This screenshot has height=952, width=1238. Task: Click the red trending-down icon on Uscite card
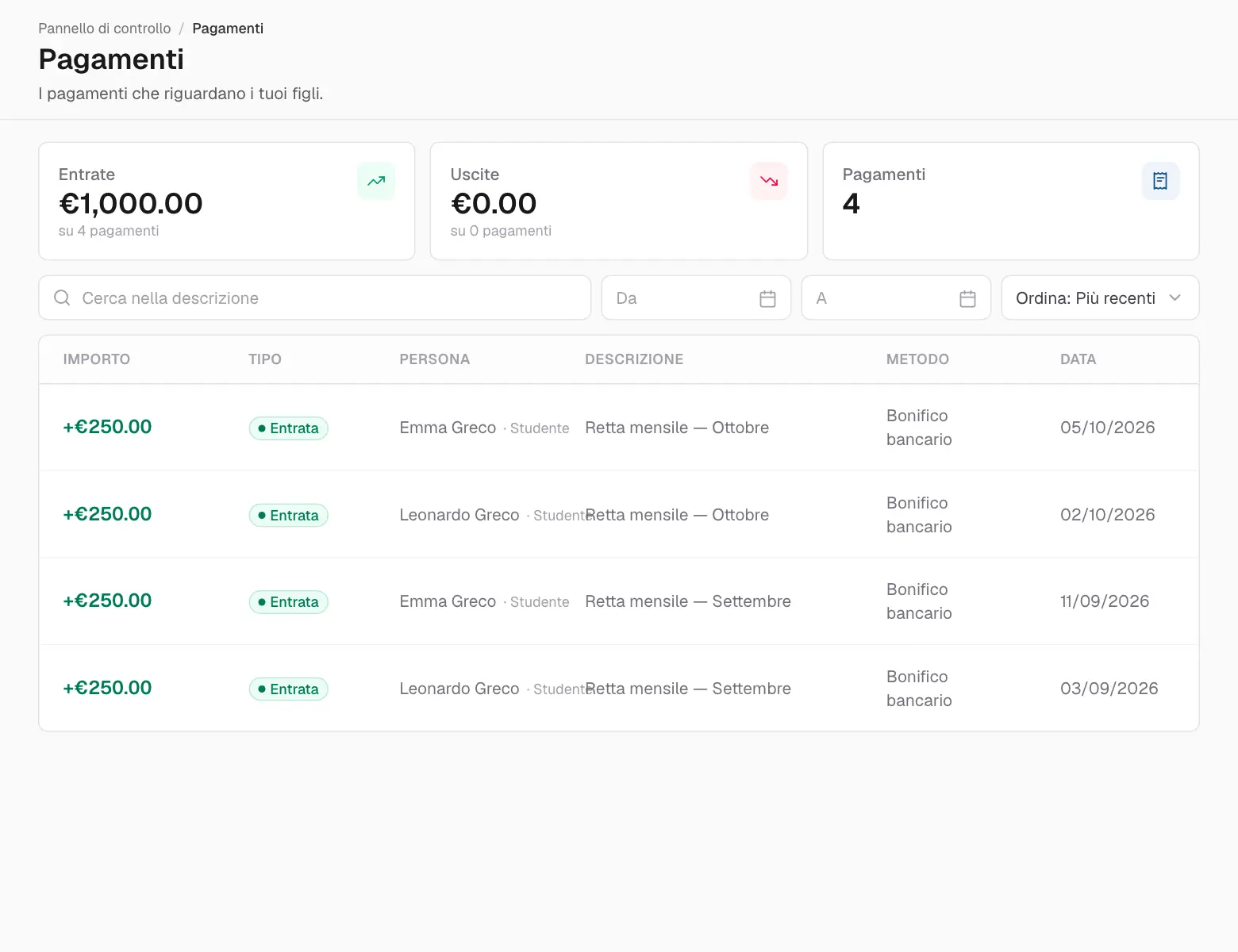769,181
